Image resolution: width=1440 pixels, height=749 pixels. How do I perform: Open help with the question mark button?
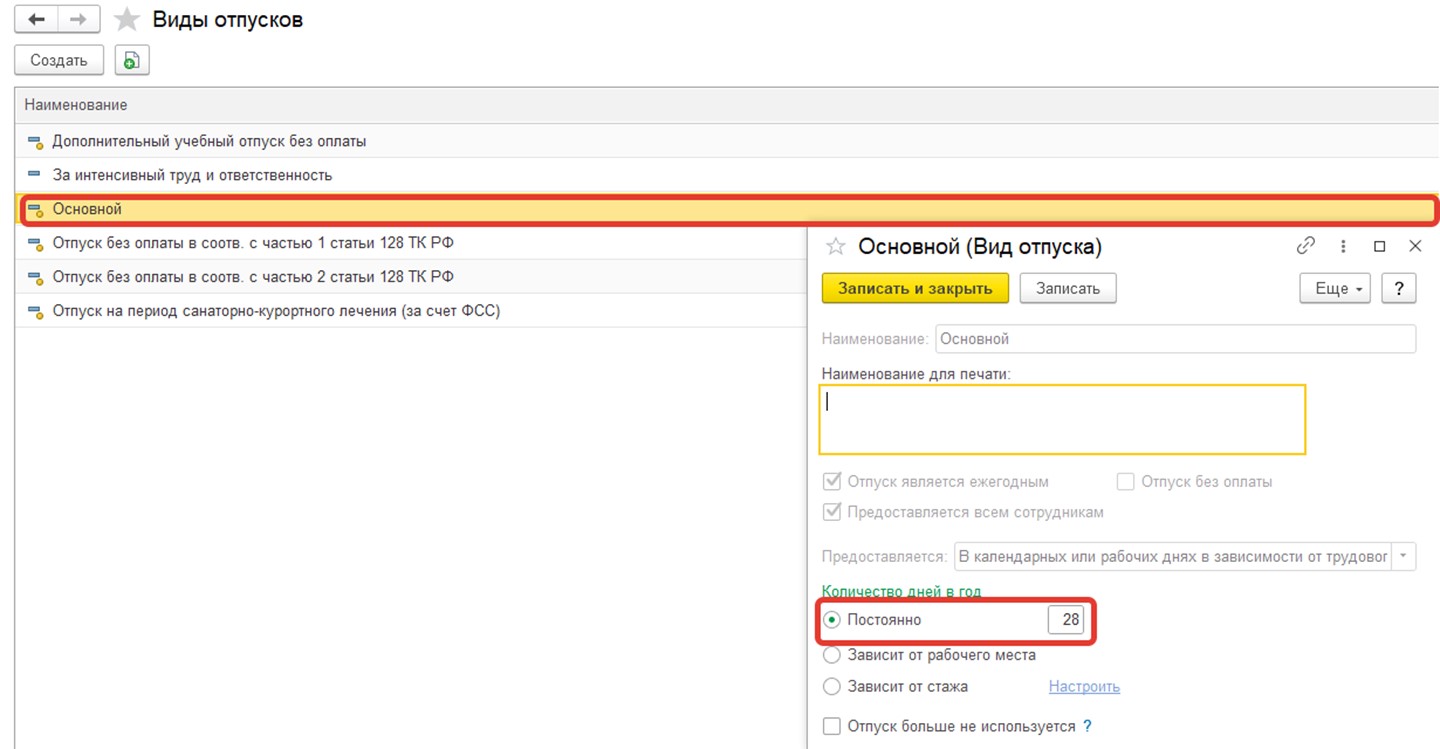coord(1398,289)
